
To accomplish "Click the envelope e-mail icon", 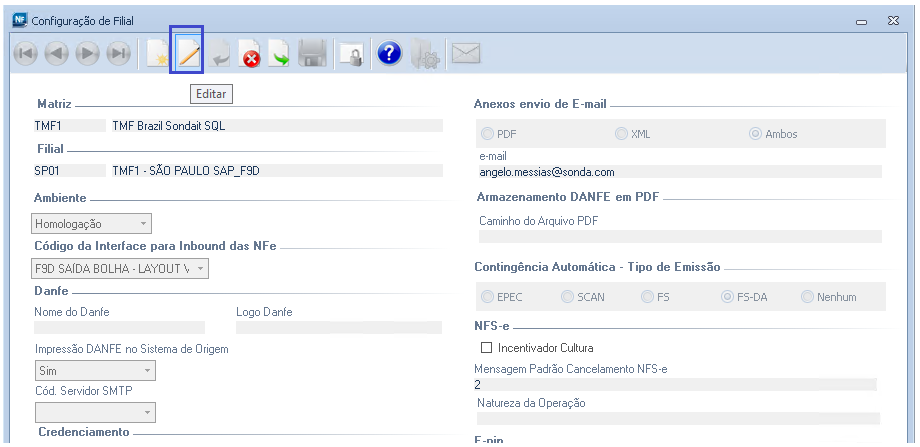I will [x=466, y=54].
